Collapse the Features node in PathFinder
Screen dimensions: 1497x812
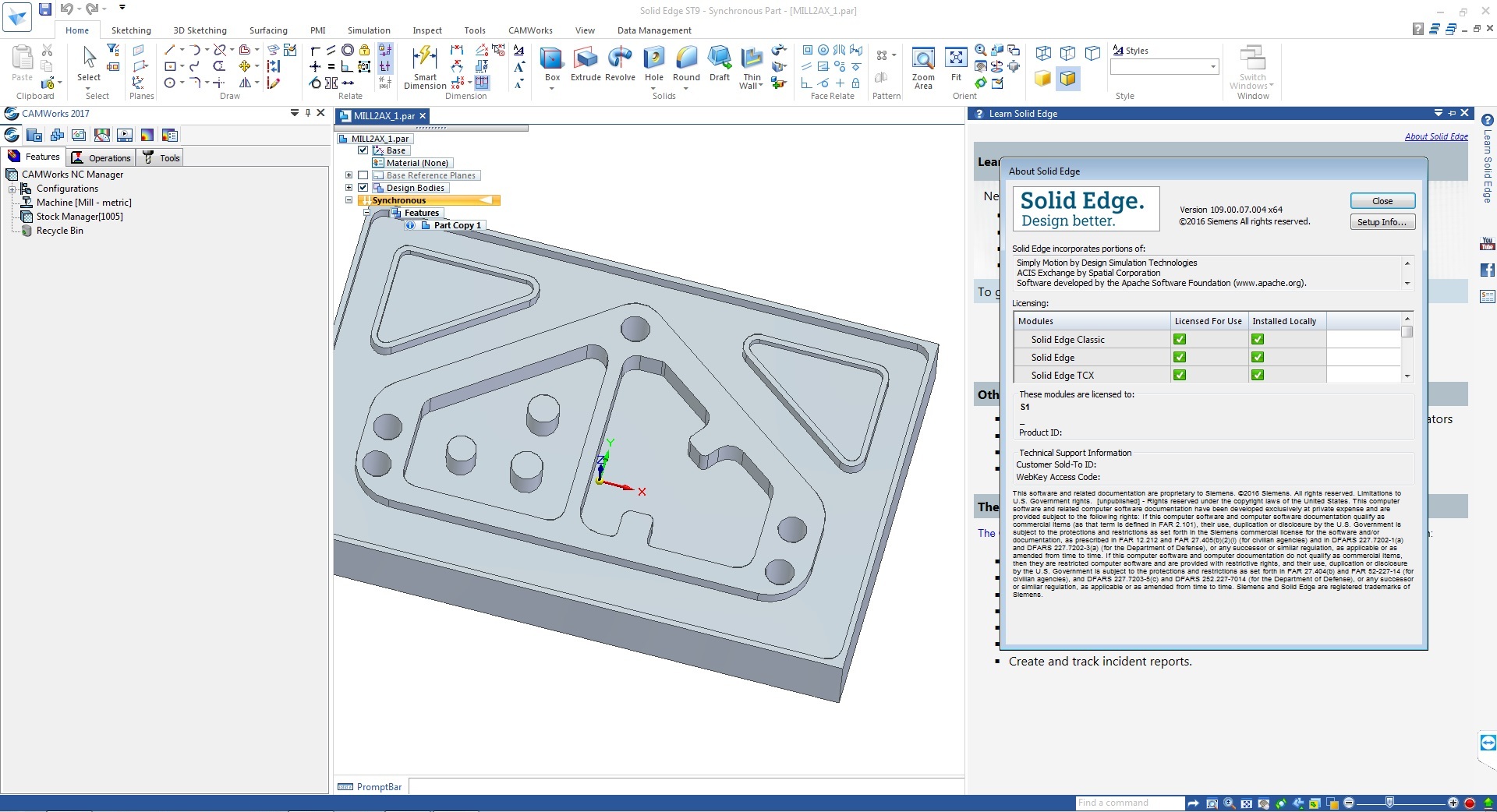point(366,213)
